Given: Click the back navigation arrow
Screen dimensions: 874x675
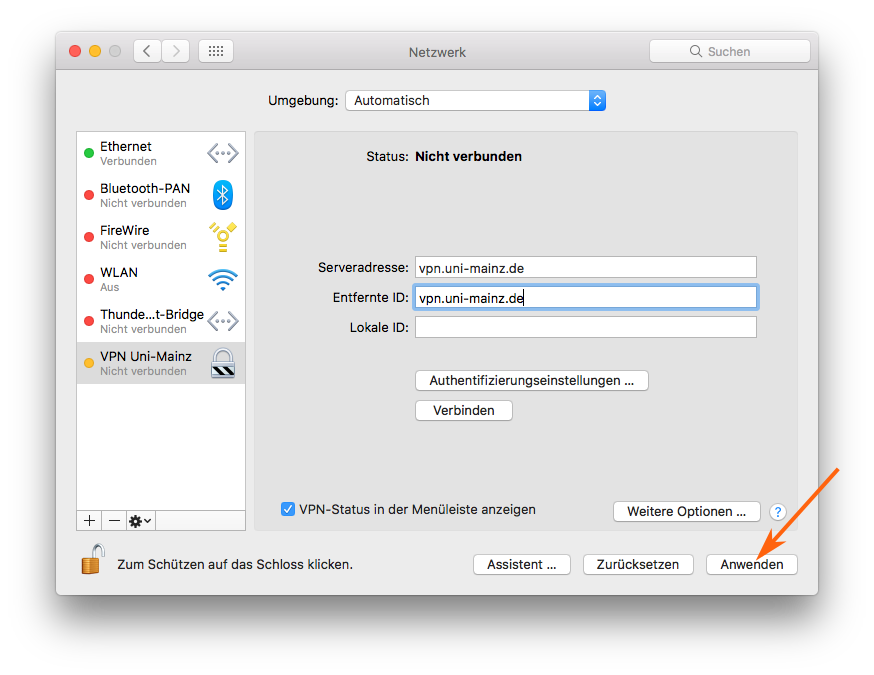Looking at the screenshot, I should (x=148, y=51).
